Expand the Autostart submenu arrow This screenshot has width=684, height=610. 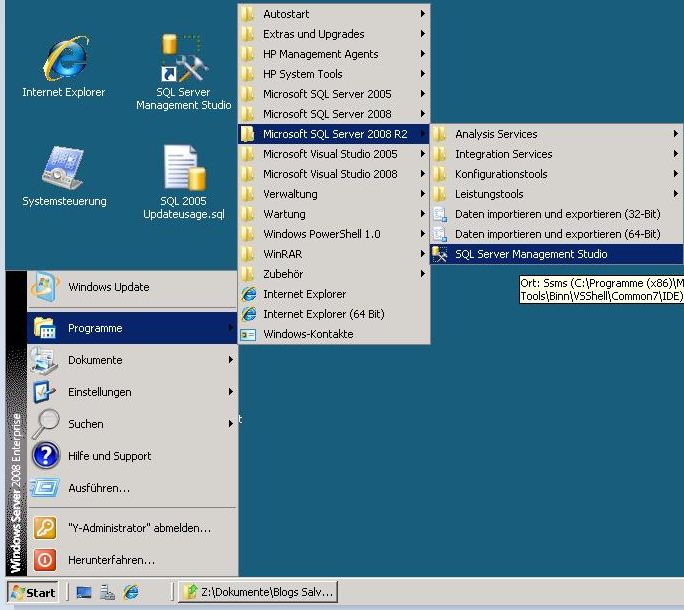coord(422,14)
